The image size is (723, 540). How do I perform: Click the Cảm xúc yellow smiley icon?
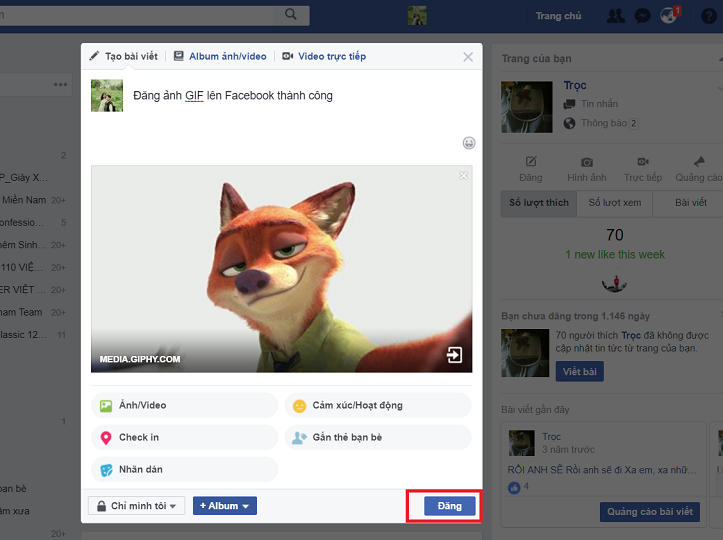[x=299, y=406]
